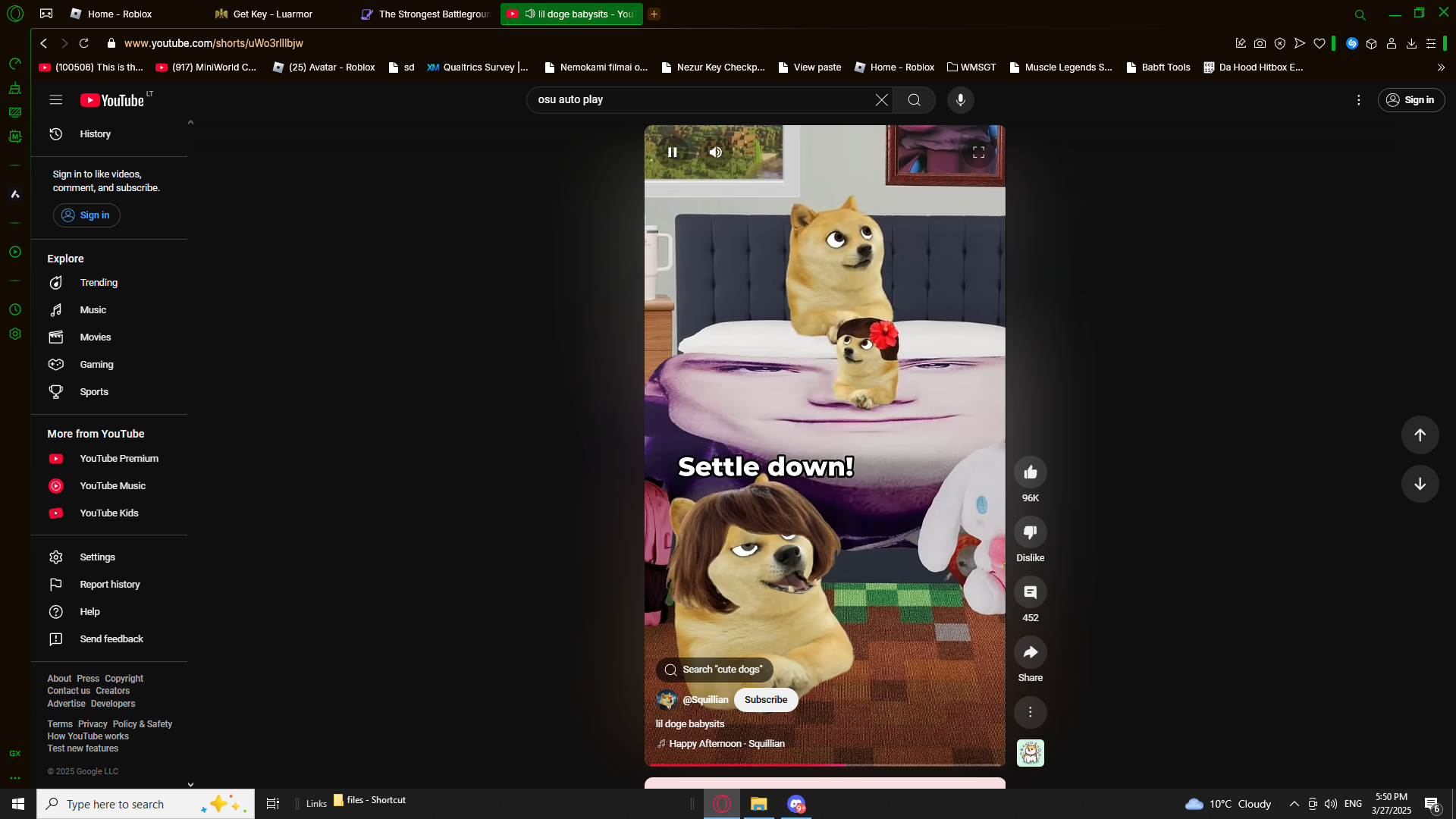This screenshot has width=1456, height=819.
Task: Open the WMSGT bookmarks folder
Action: tap(971, 67)
